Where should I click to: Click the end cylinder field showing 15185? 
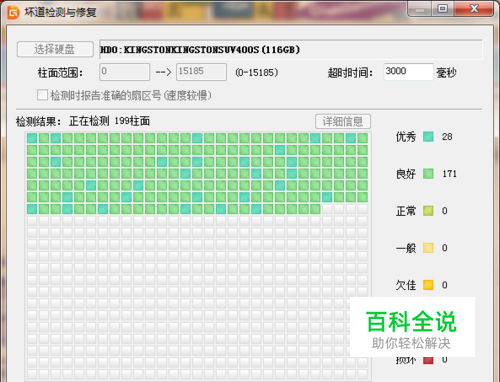[201, 72]
